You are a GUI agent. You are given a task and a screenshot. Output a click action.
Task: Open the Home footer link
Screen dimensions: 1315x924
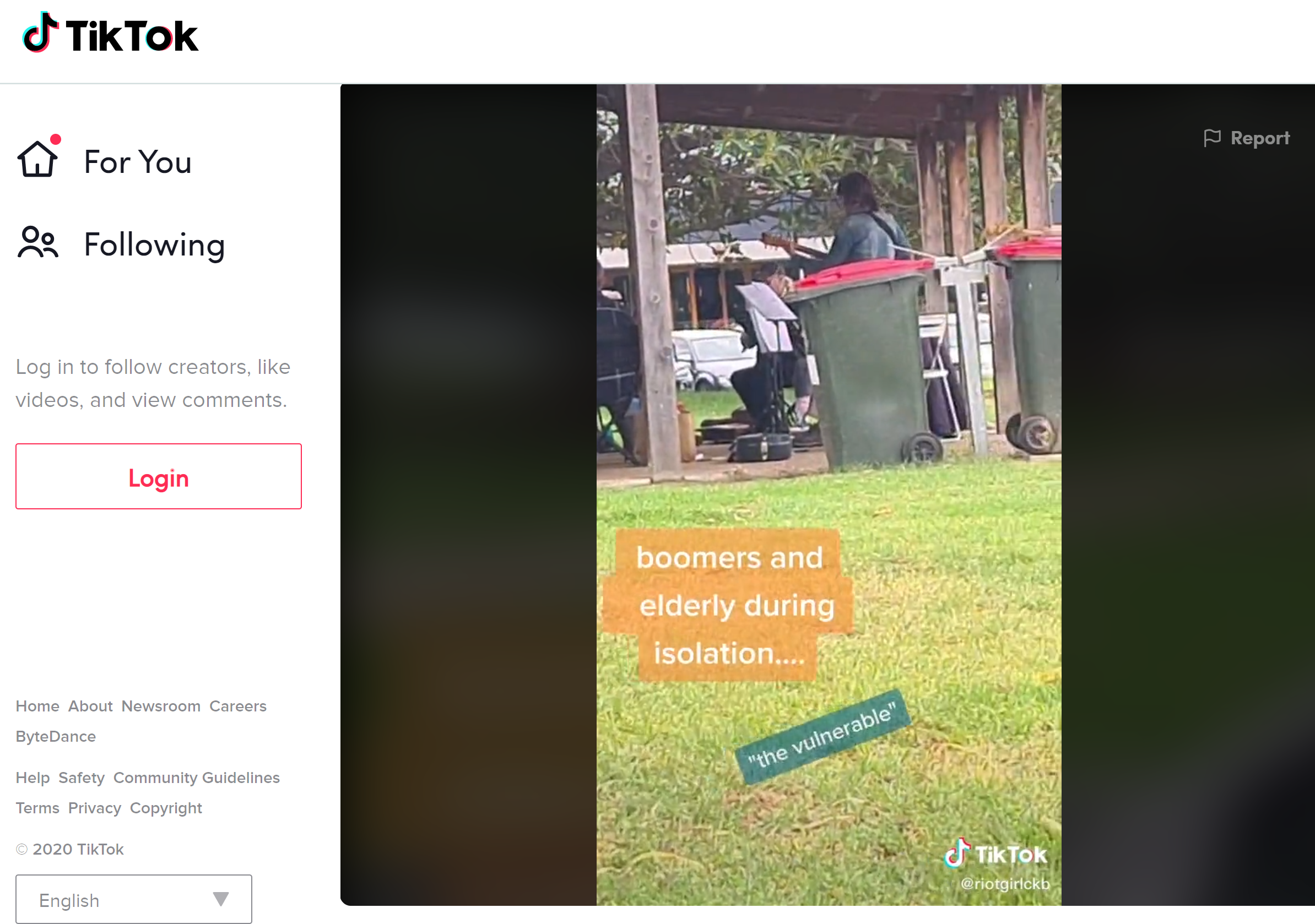37,706
